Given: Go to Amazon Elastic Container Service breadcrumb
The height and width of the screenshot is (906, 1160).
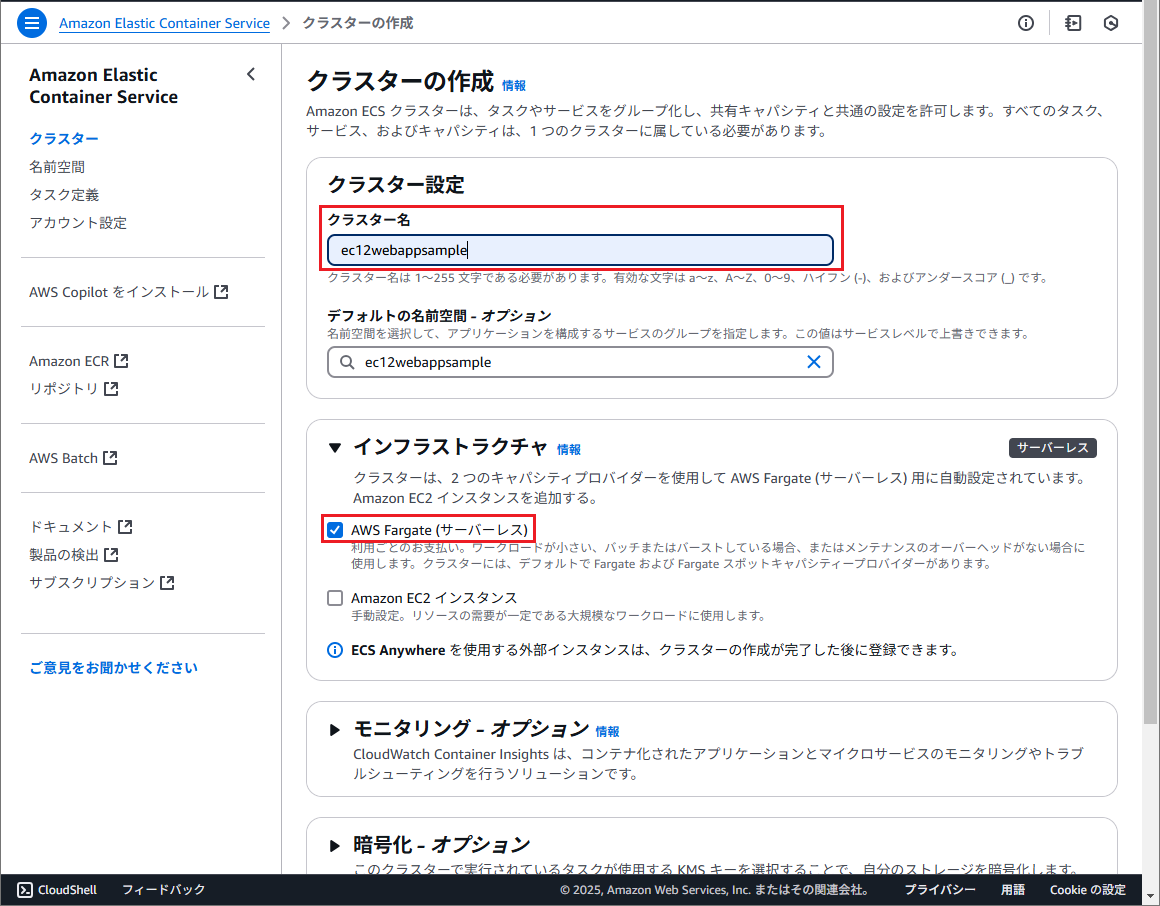Looking at the screenshot, I should click(x=164, y=23).
